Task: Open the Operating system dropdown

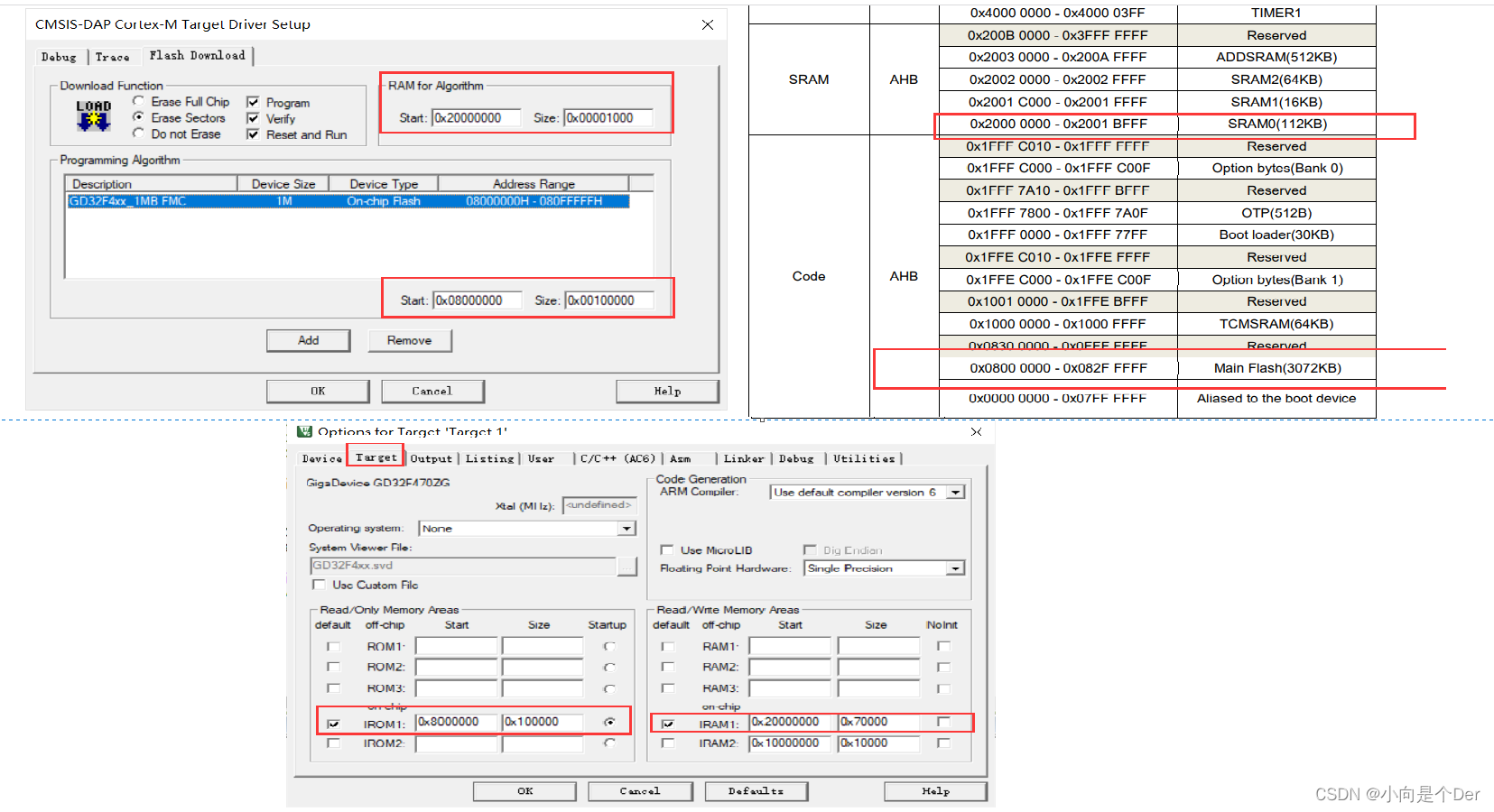Action: pos(626,529)
